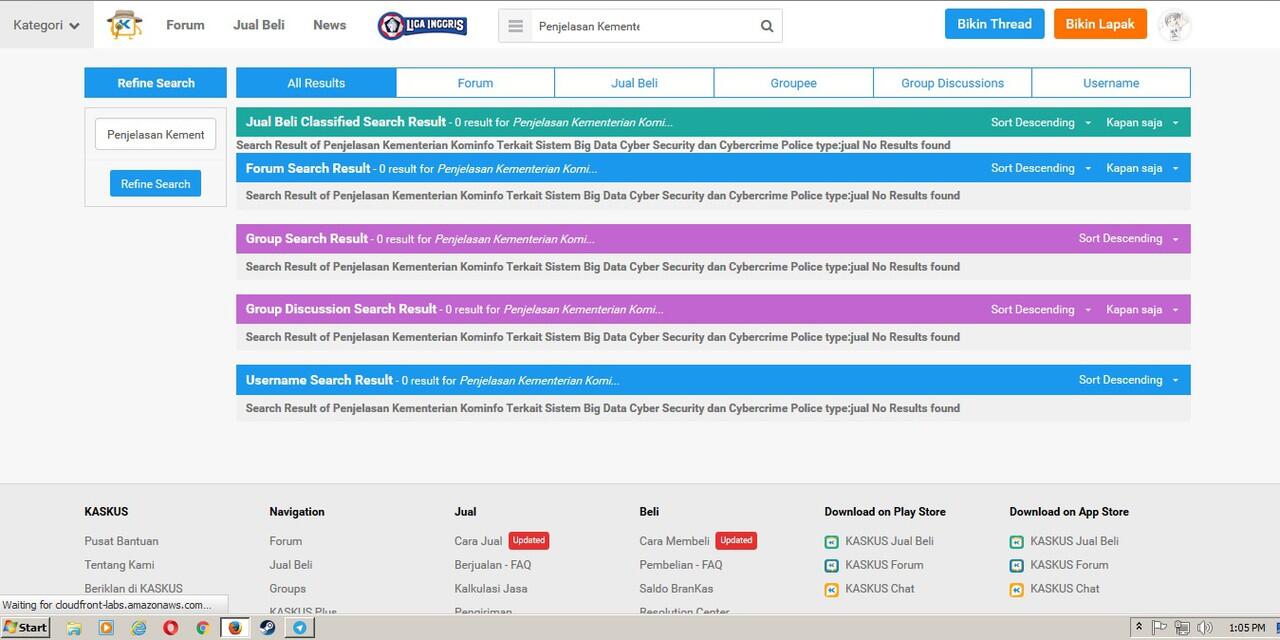1280x640 pixels.
Task: Open Pembelian - FAQ footer link
Action: coord(680,565)
